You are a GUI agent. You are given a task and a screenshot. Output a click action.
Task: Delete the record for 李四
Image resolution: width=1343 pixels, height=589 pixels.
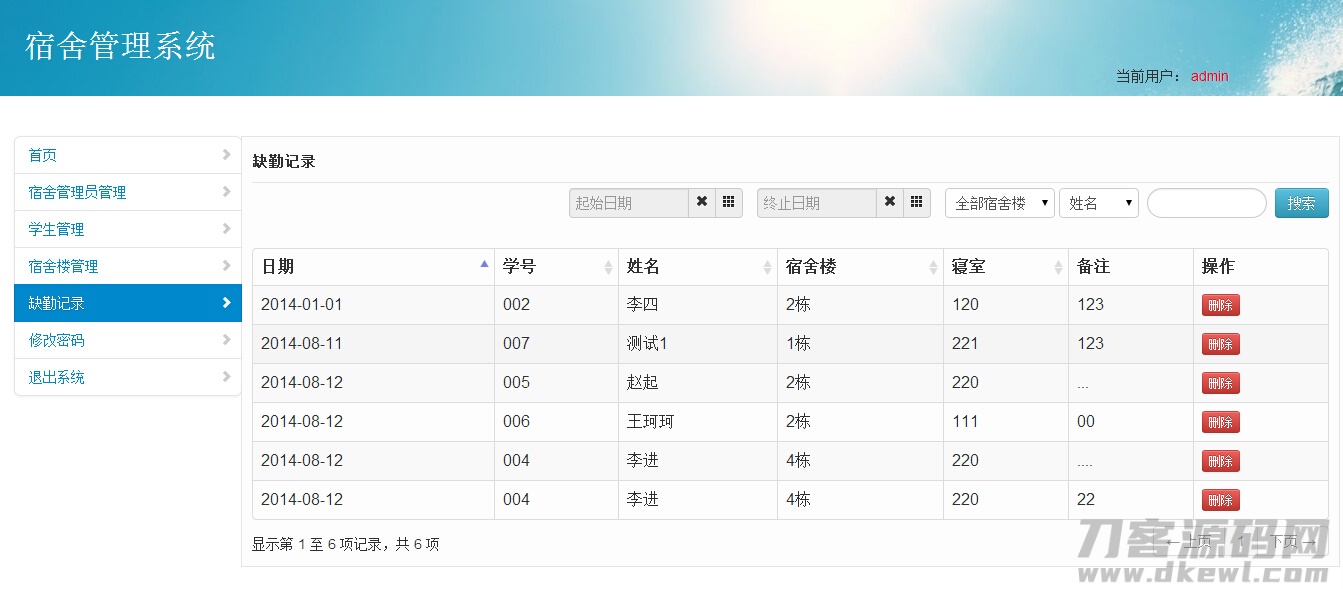(1220, 305)
